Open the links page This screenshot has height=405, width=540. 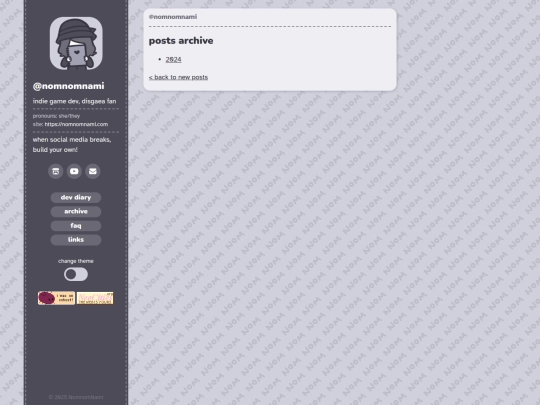tap(76, 240)
